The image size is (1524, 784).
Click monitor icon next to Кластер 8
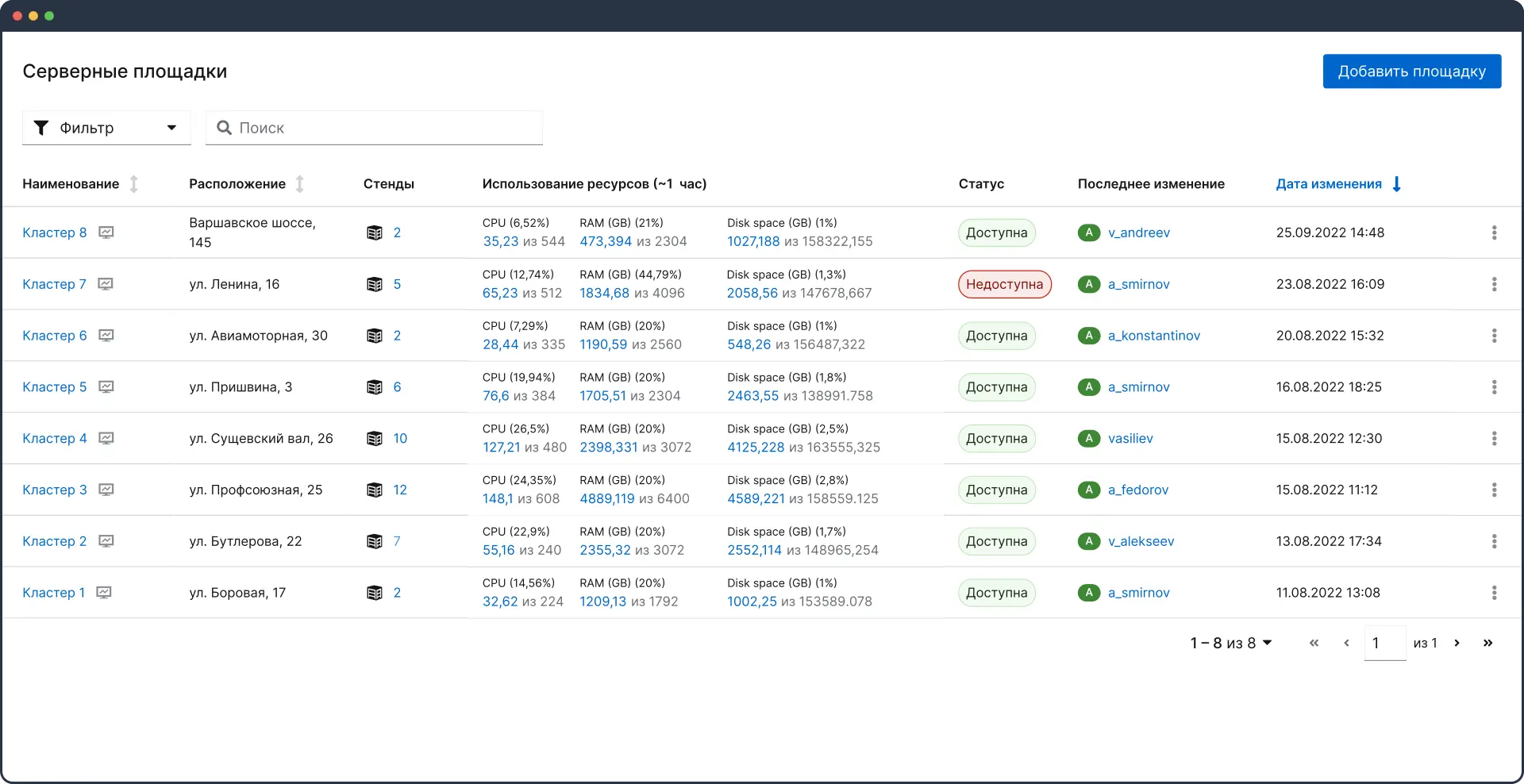coord(106,233)
